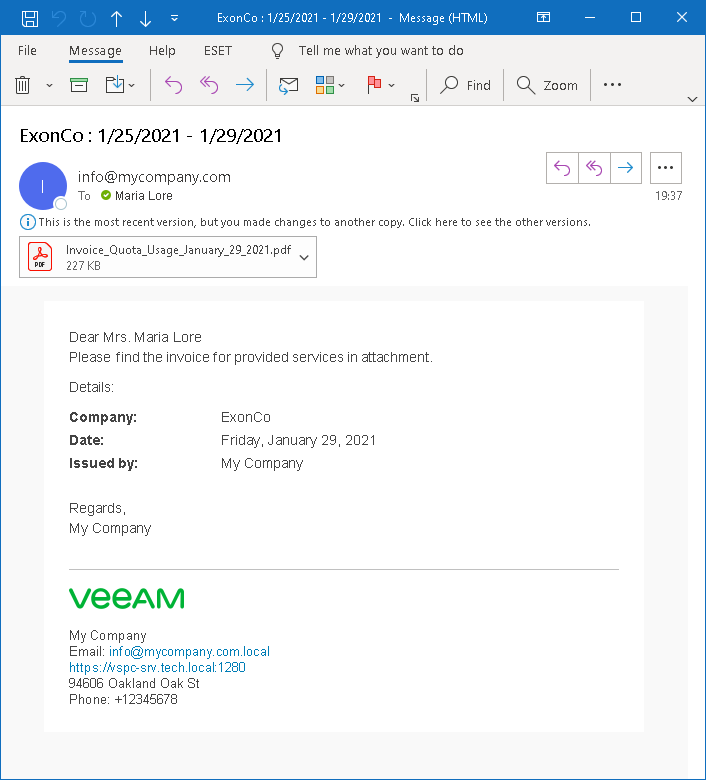Click the Tell me lightbulb icon
Viewport: 706px width, 780px height.
click(278, 51)
